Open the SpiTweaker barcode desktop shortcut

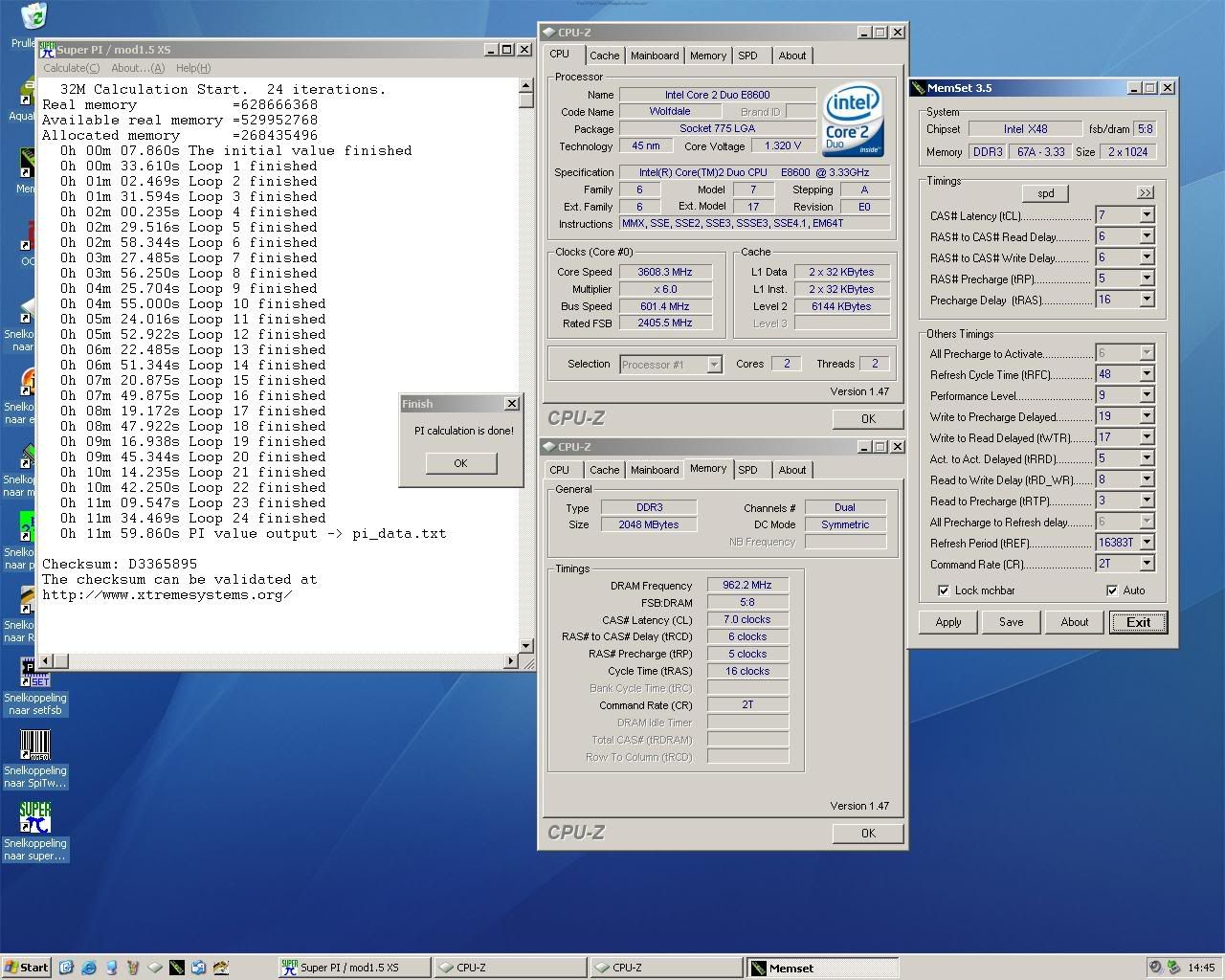[35, 746]
